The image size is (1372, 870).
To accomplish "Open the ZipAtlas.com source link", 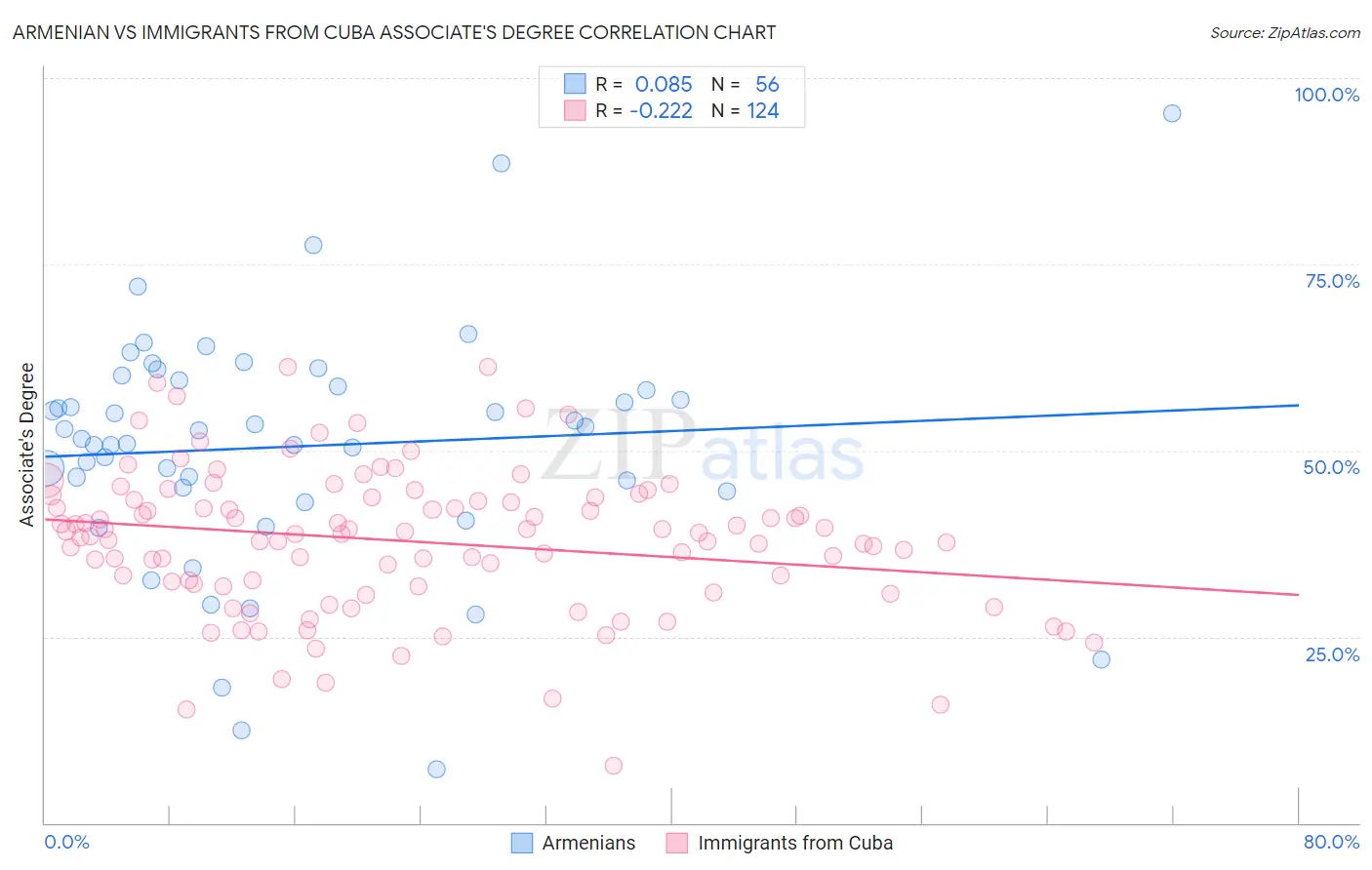I will coord(1285,33).
